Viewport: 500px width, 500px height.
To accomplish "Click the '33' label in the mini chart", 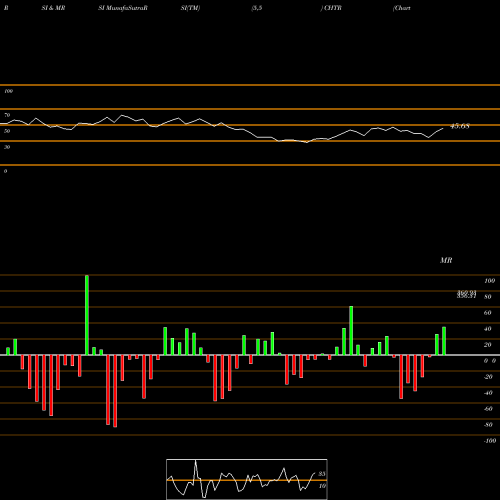I will tap(322, 474).
